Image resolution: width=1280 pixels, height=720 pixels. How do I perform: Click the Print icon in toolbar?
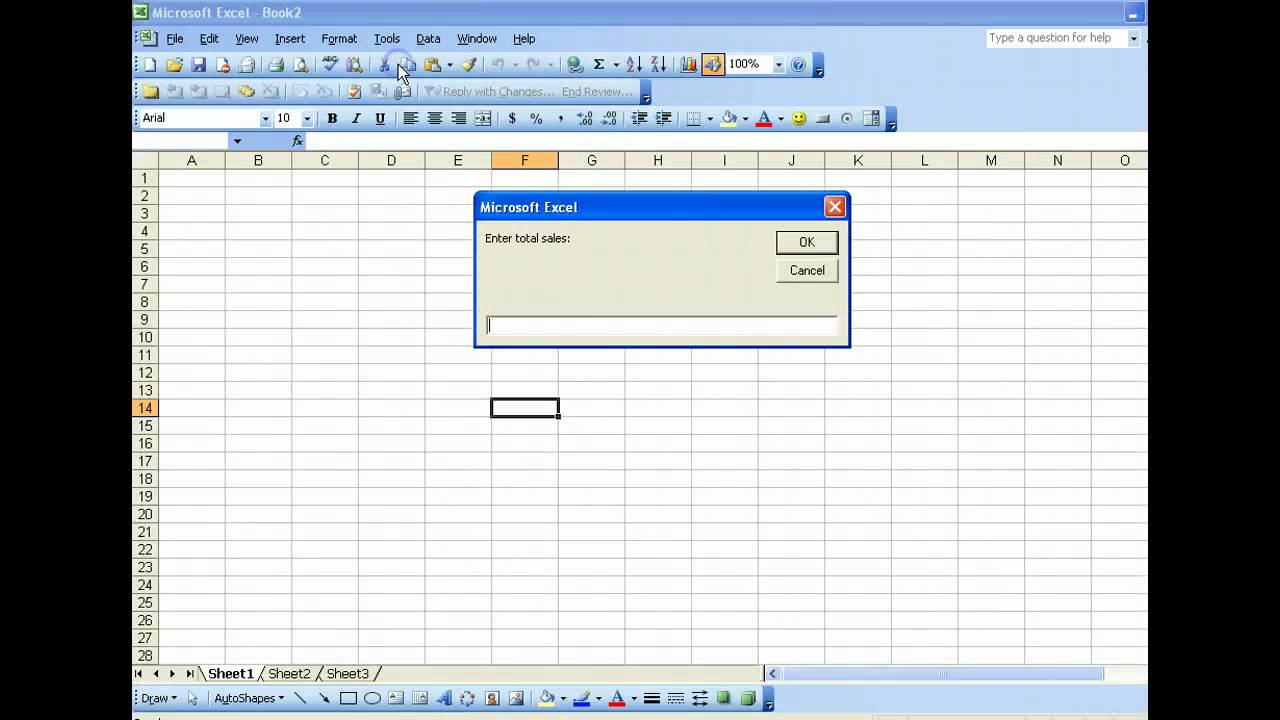click(x=276, y=65)
